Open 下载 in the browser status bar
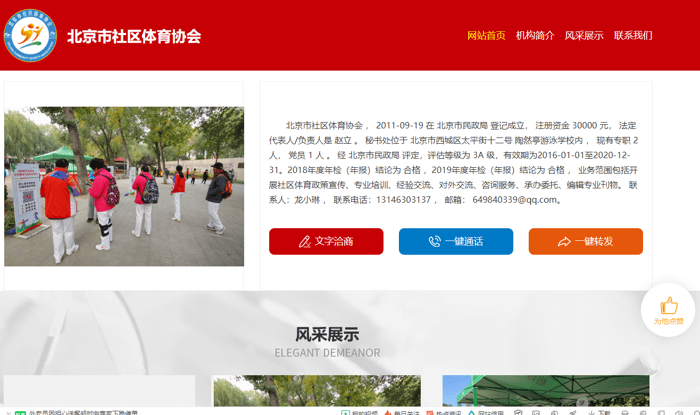700x415 pixels. point(600,412)
